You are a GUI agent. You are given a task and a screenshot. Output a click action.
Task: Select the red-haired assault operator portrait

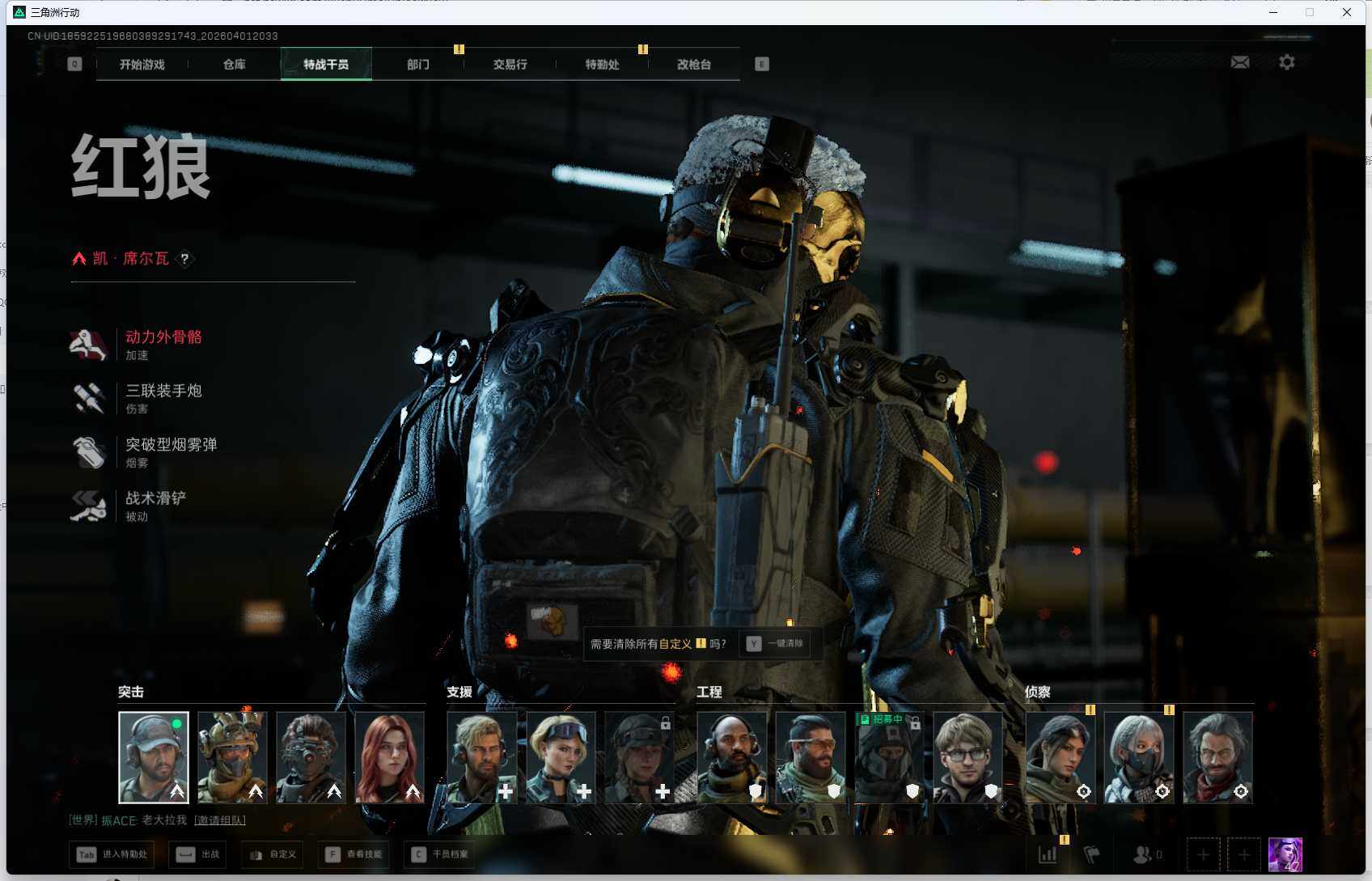(x=389, y=757)
